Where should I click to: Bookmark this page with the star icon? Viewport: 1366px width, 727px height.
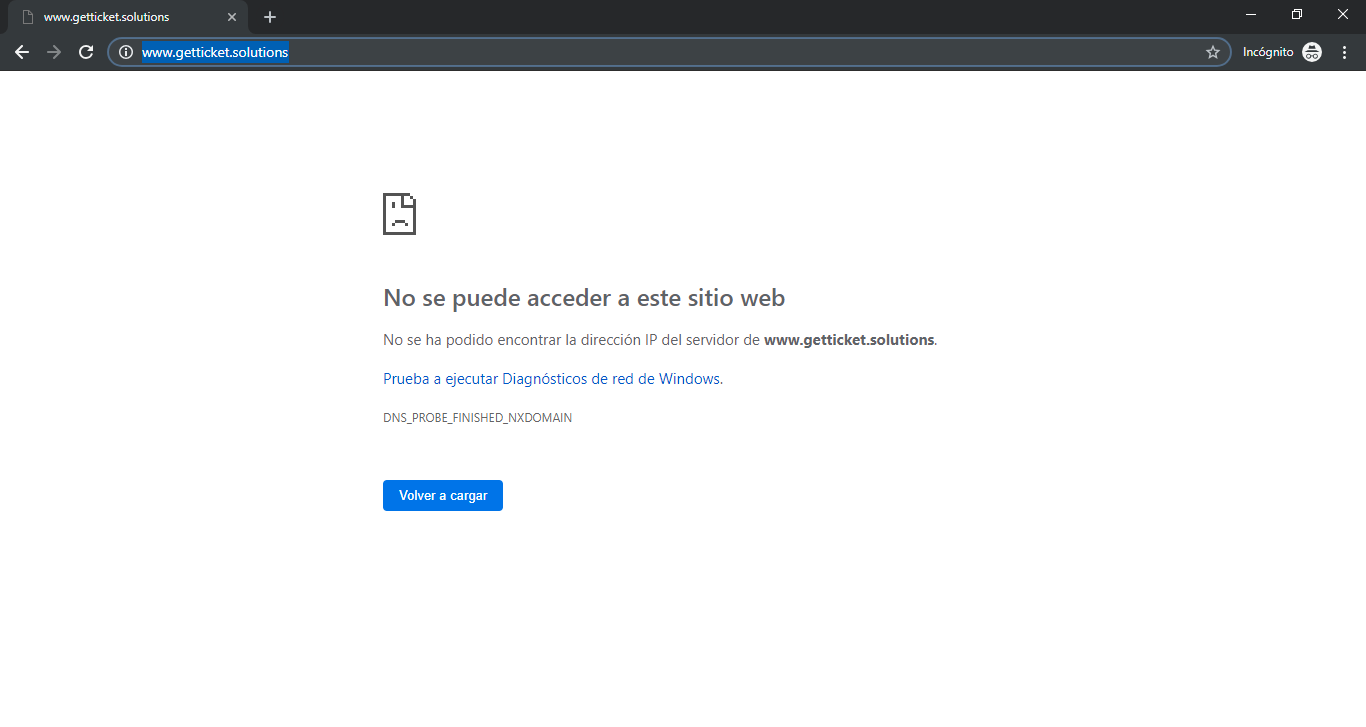(1213, 52)
